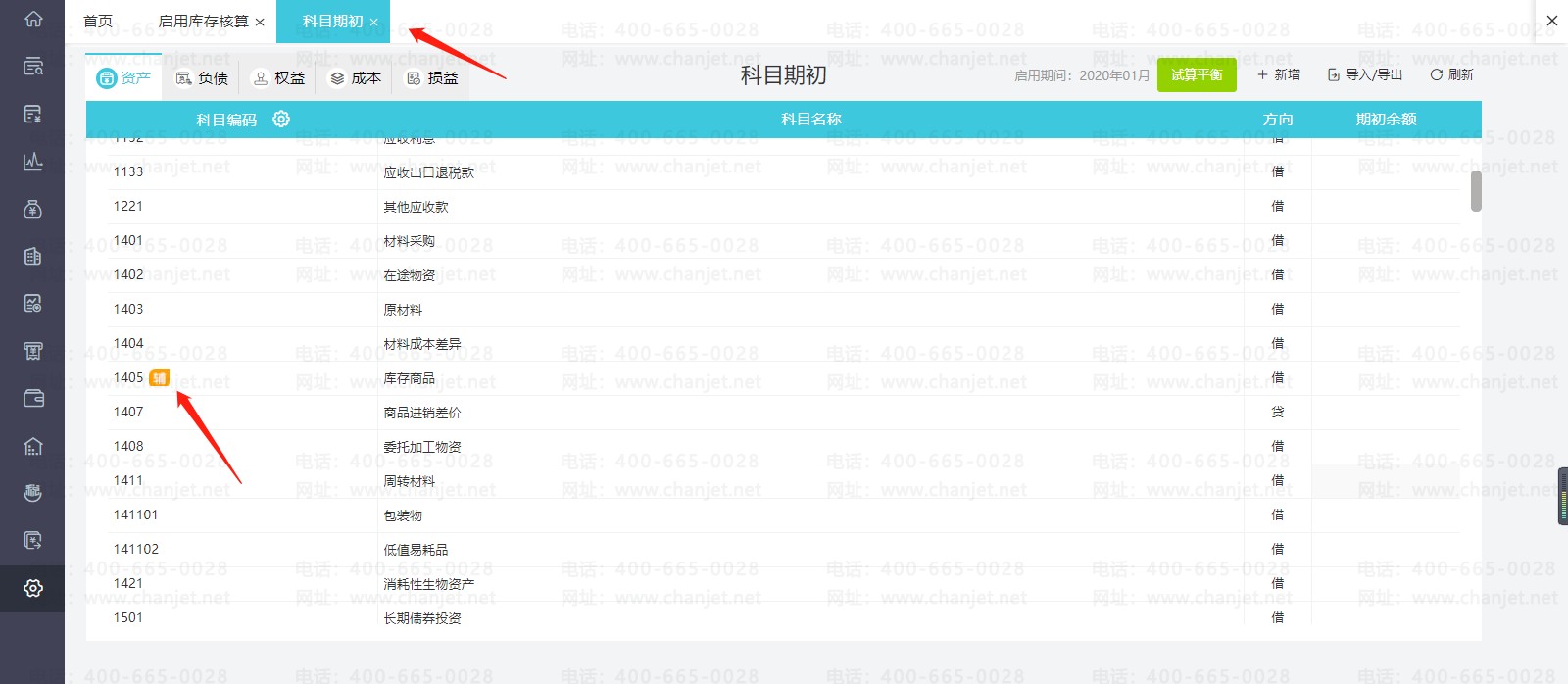Select the 科目期初 tab
This screenshot has height=684, width=1568.
(x=333, y=21)
